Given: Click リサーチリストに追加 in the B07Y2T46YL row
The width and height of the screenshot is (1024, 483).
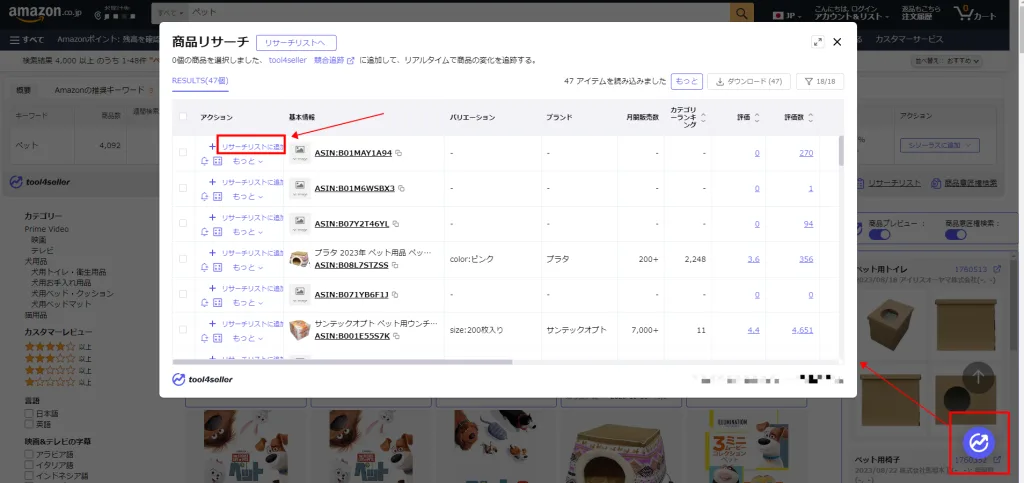Looking at the screenshot, I should 253,217.
